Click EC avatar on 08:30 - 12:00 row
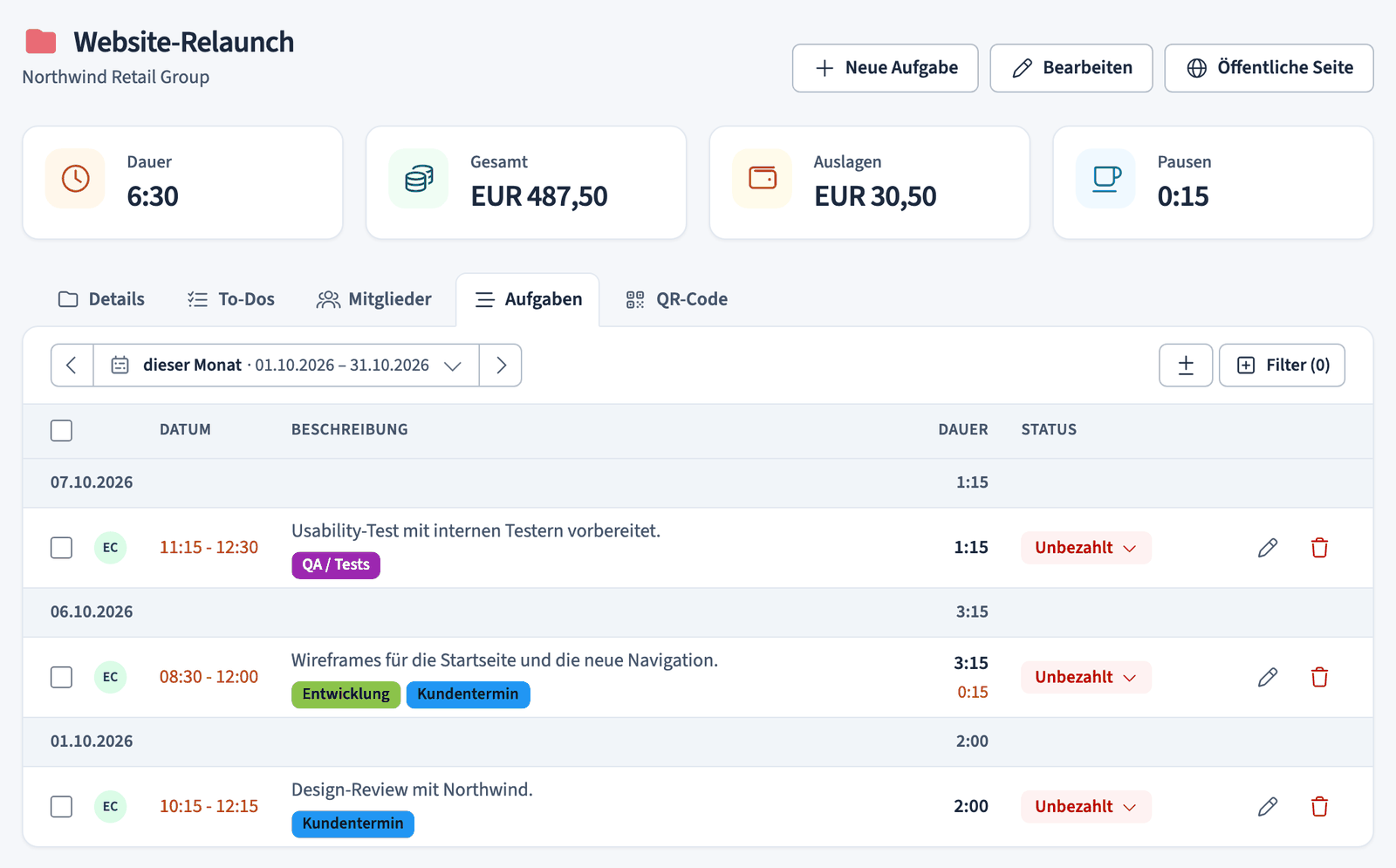 pos(110,677)
